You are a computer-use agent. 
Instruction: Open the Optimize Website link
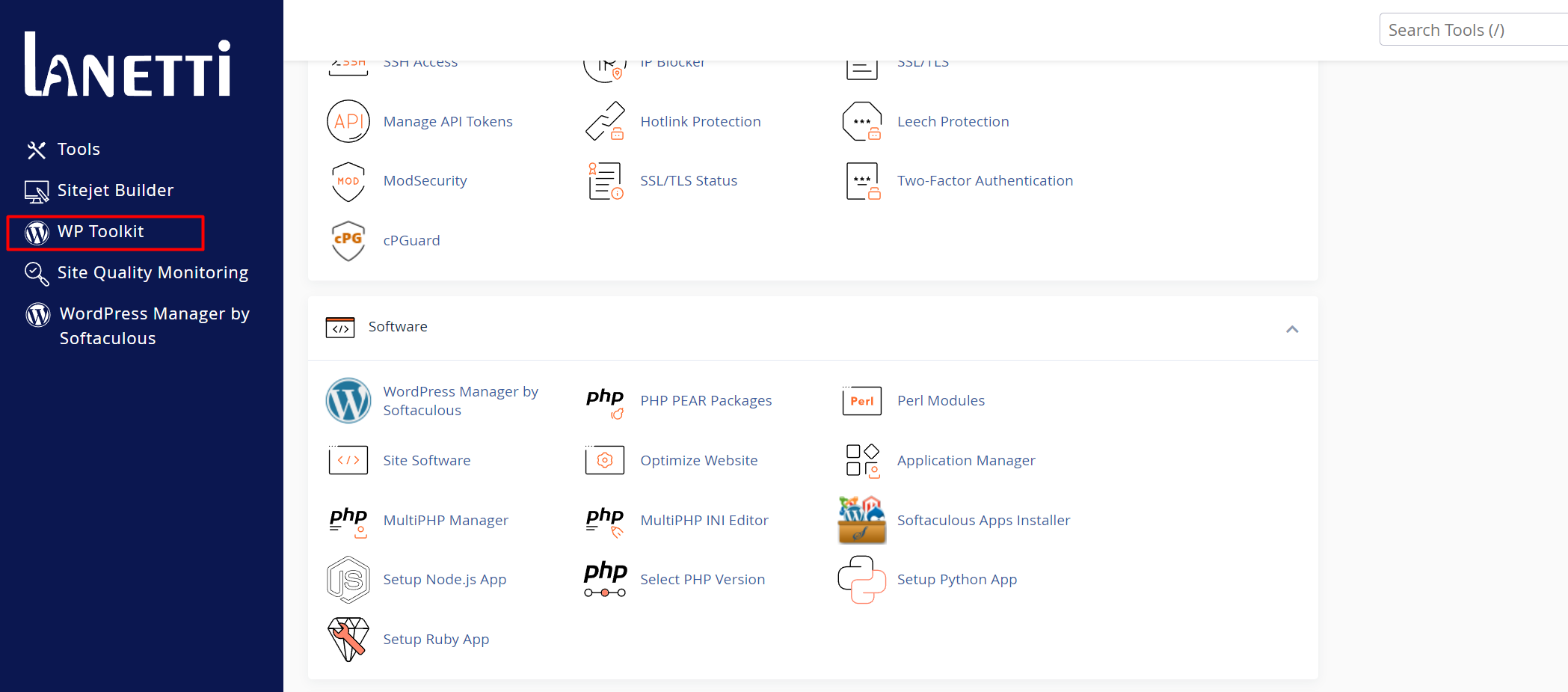(x=698, y=460)
